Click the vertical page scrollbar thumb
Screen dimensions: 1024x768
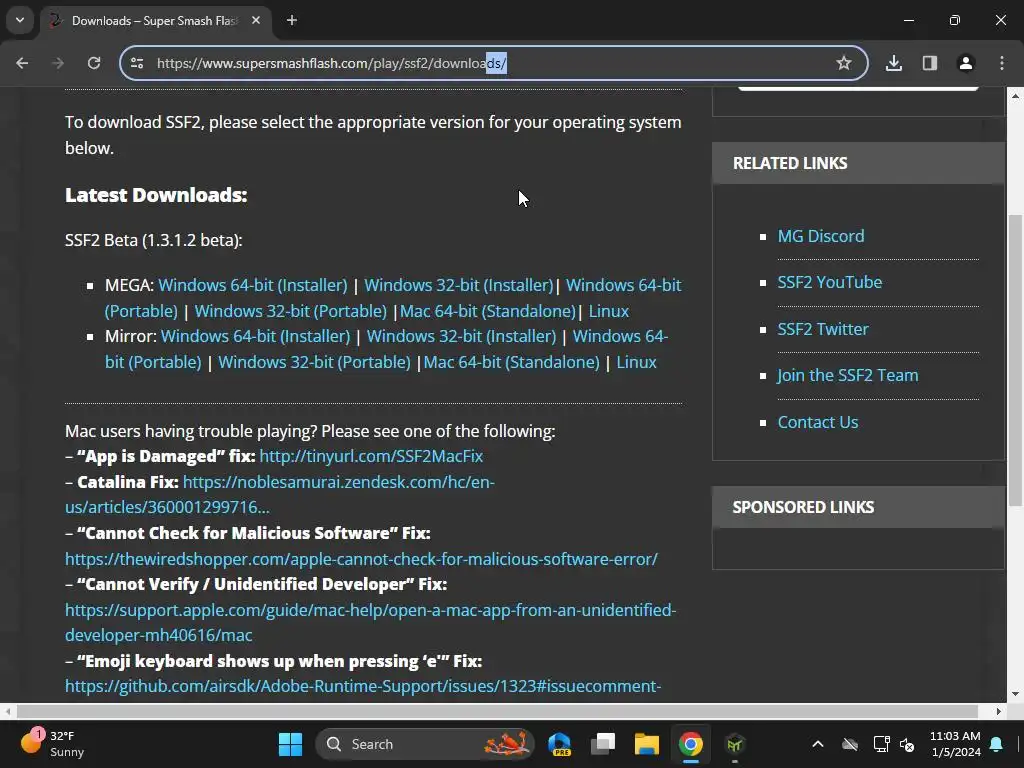tap(1015, 360)
